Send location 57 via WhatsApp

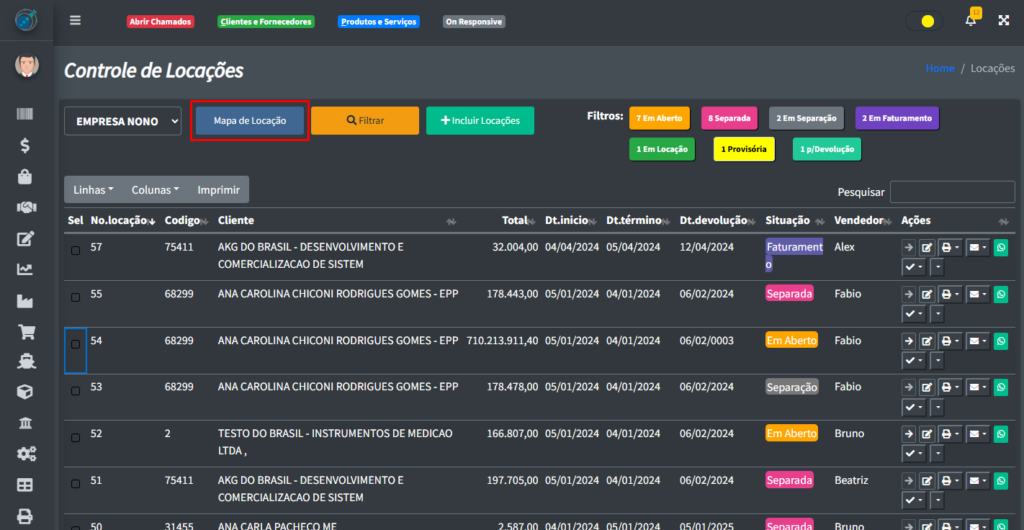pos(1000,248)
